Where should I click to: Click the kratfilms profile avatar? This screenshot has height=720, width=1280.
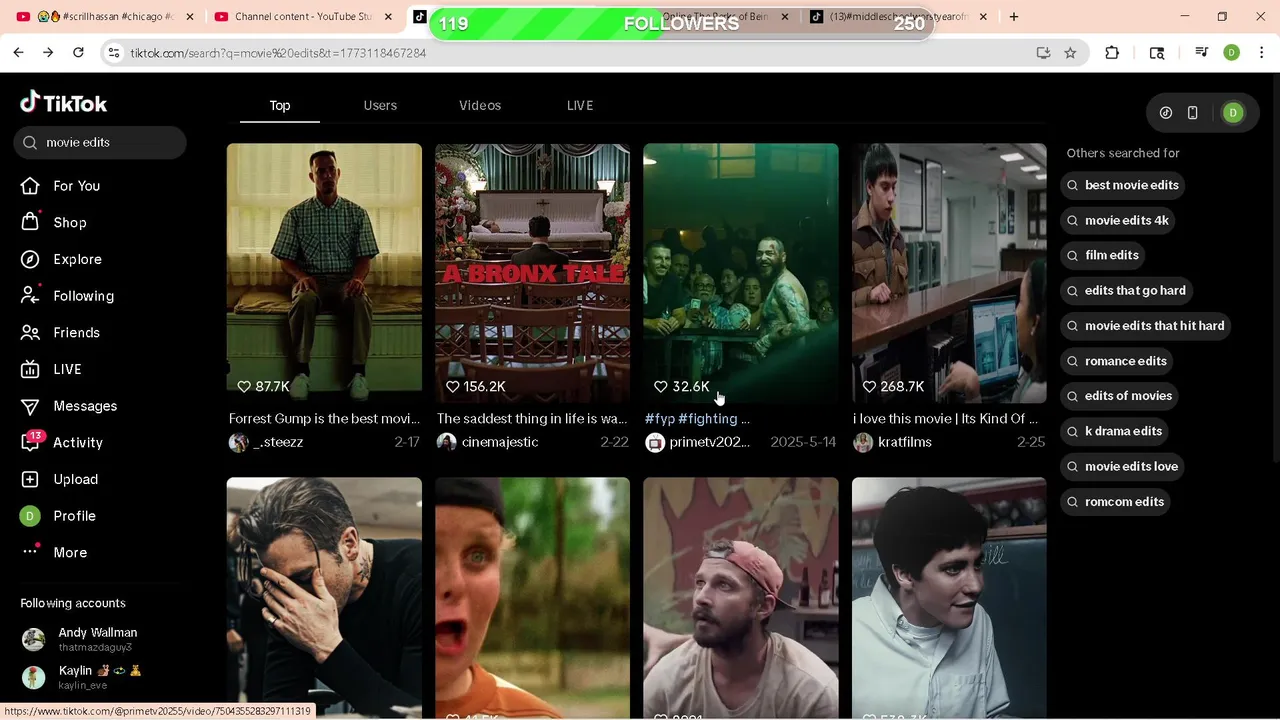pos(863,442)
